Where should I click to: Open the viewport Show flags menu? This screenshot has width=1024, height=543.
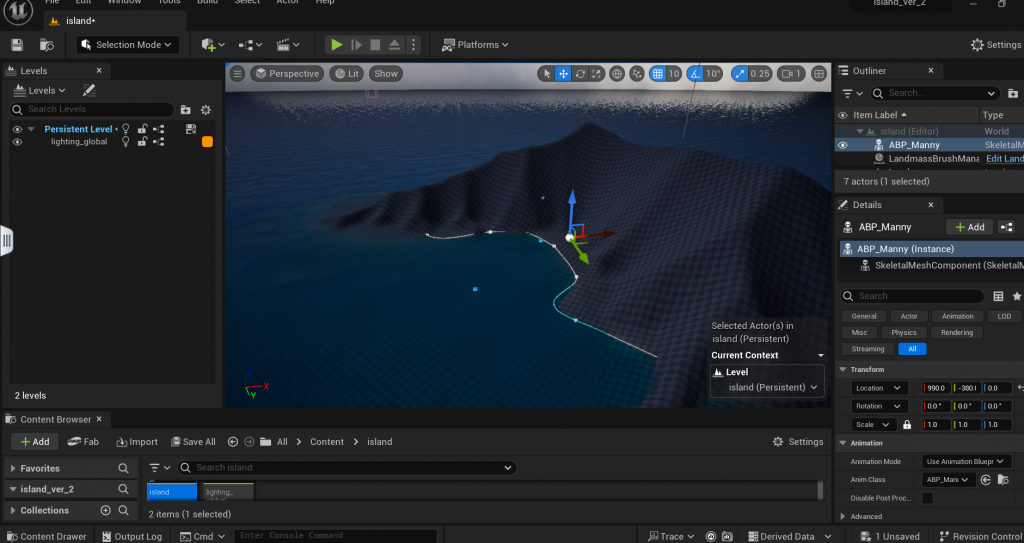coord(385,74)
